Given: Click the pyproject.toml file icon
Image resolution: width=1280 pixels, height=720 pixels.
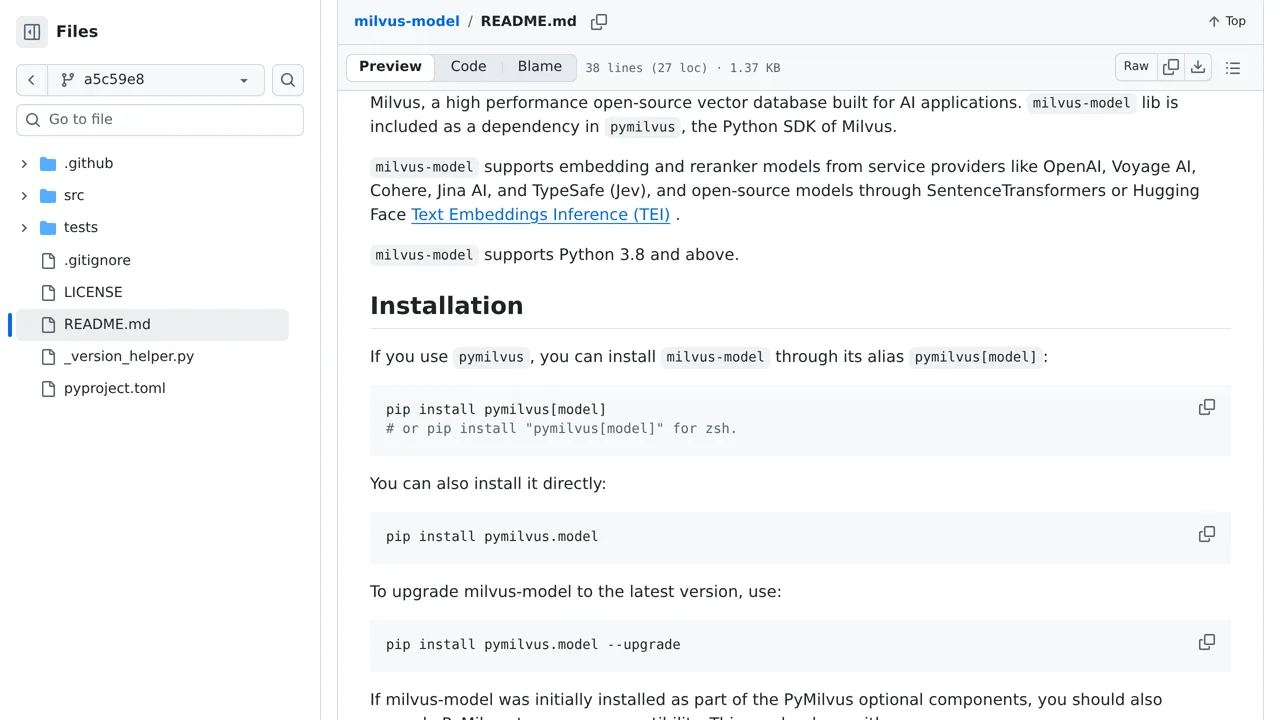Looking at the screenshot, I should click(x=48, y=388).
